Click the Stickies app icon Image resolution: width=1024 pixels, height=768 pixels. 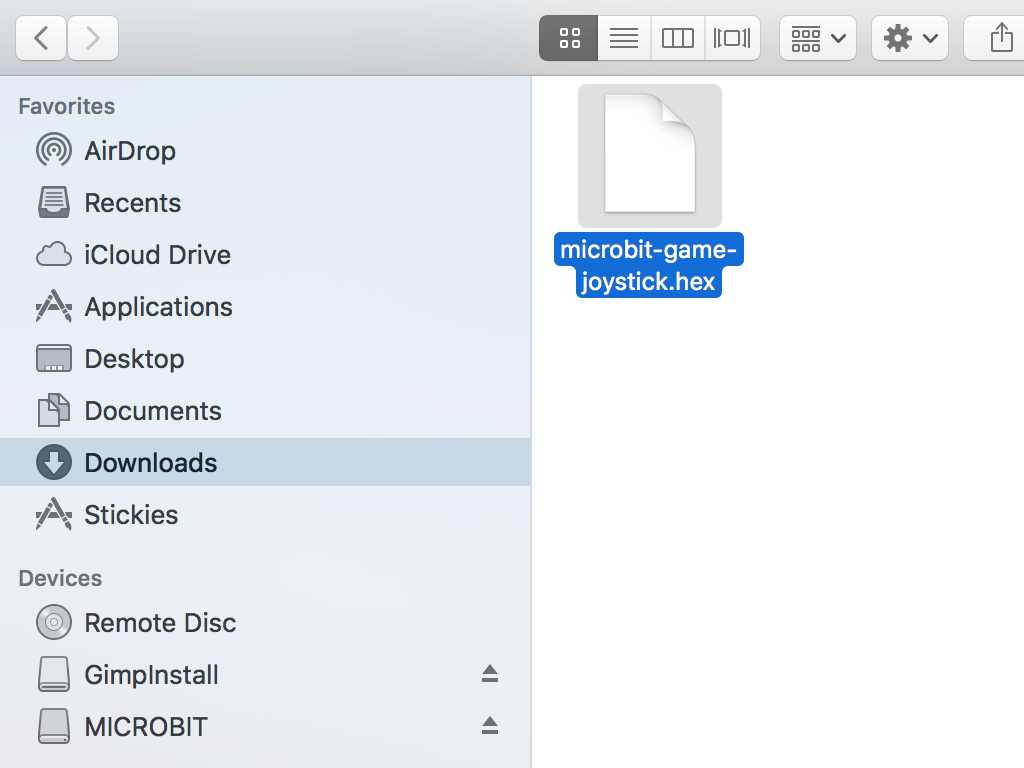[x=54, y=514]
